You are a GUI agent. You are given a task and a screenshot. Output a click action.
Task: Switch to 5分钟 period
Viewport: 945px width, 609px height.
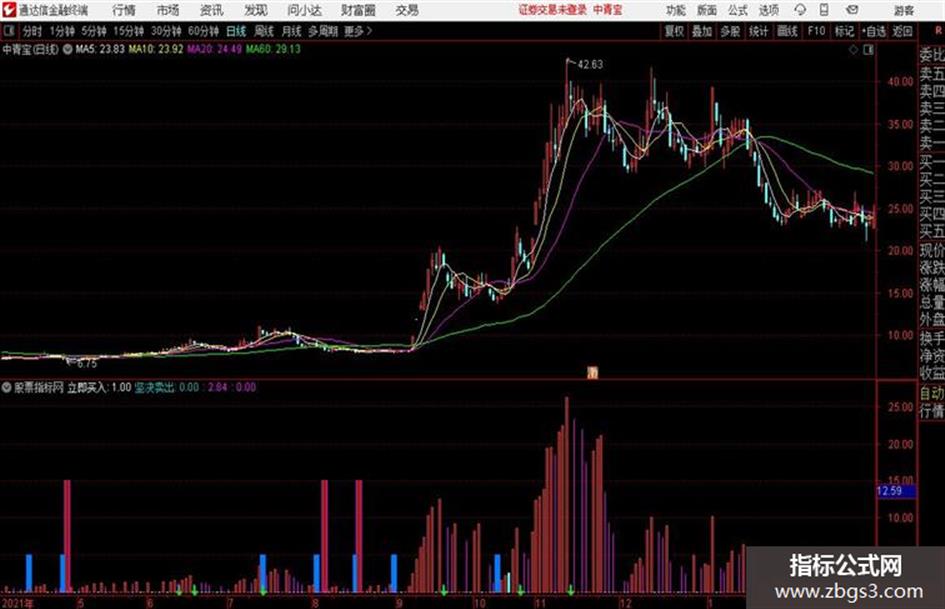click(x=93, y=31)
